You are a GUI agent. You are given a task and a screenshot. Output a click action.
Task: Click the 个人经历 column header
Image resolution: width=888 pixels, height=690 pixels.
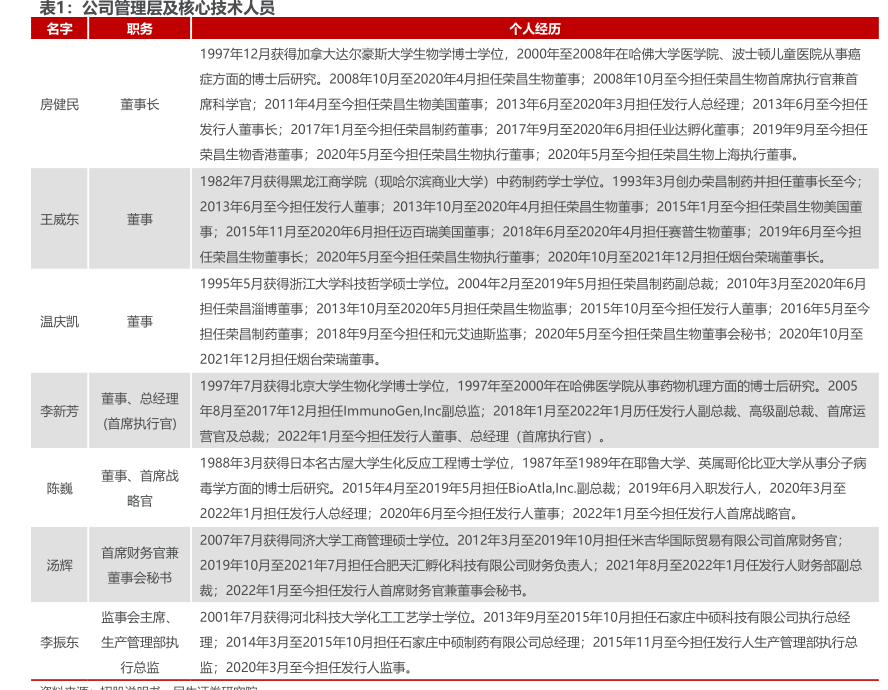(x=535, y=29)
